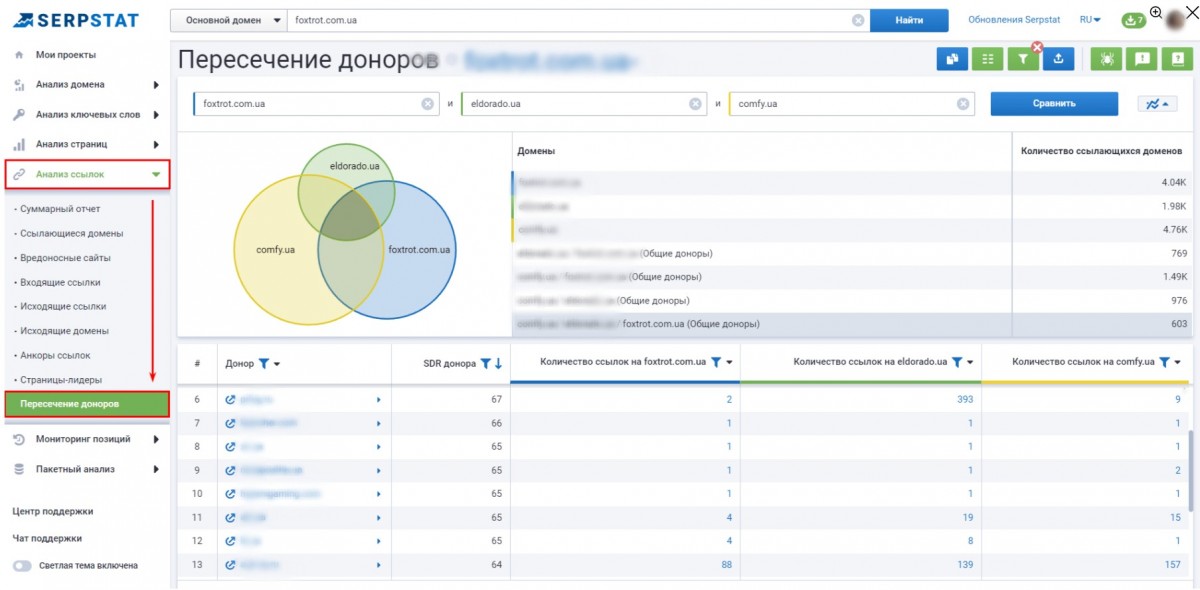Select Анкоры ссылок in the sidebar
1200x590 pixels.
(55, 355)
